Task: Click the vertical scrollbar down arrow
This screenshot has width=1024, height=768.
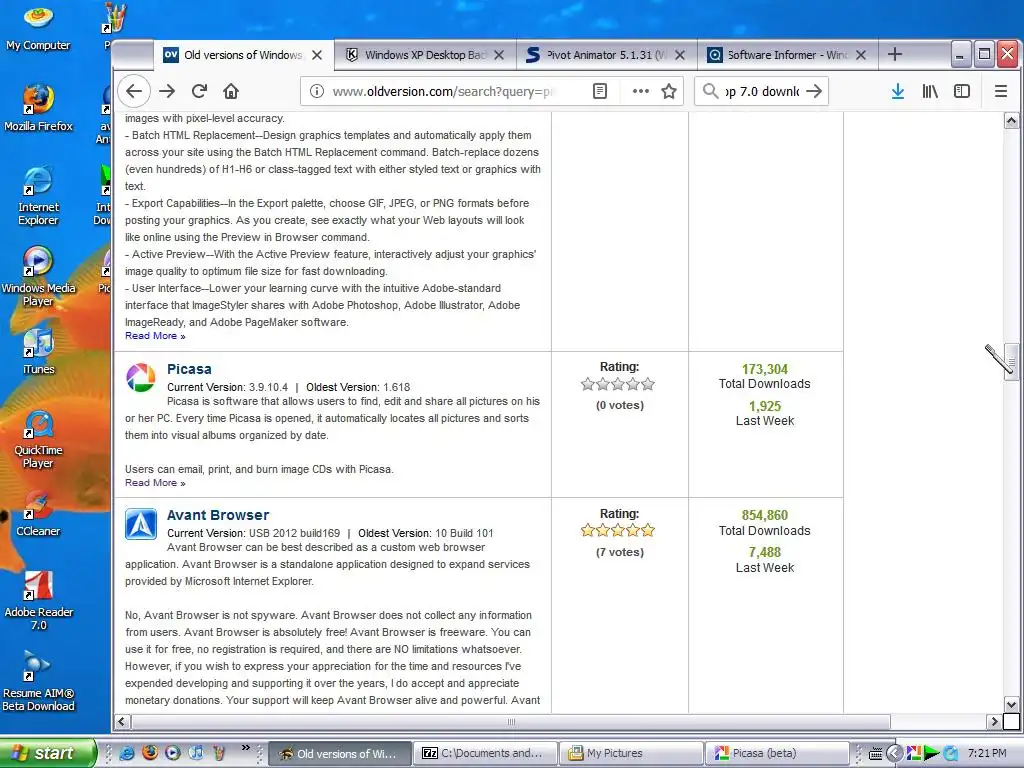Action: tap(1011, 705)
